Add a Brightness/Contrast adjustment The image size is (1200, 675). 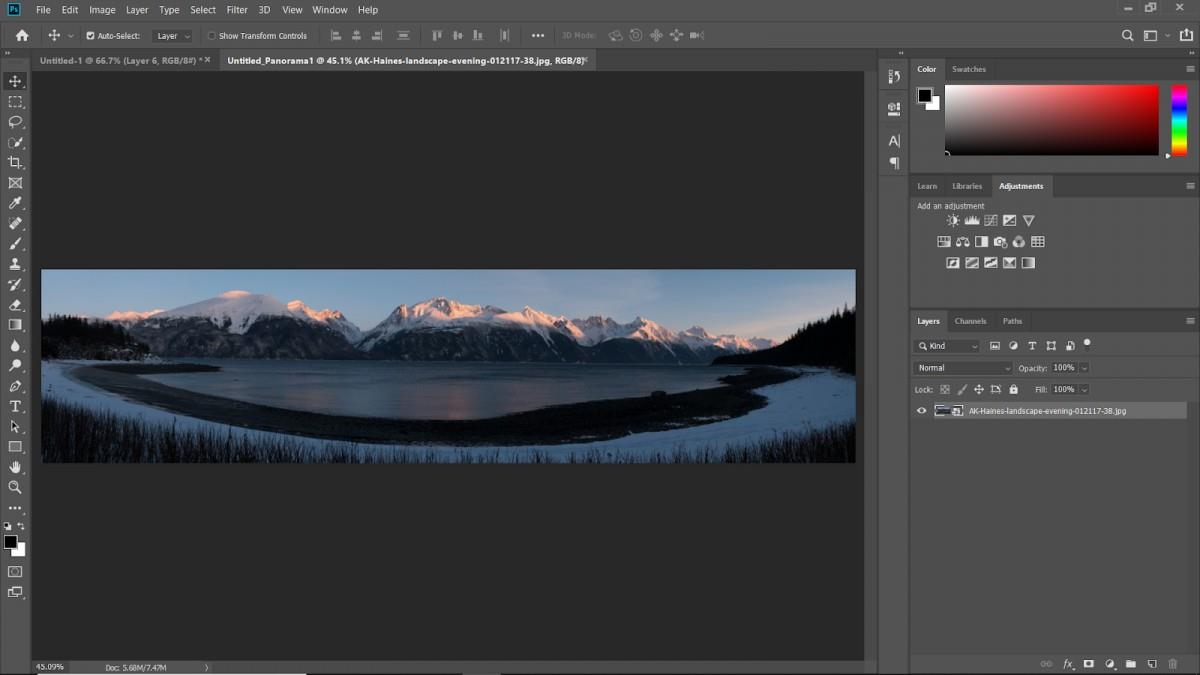[x=953, y=221]
